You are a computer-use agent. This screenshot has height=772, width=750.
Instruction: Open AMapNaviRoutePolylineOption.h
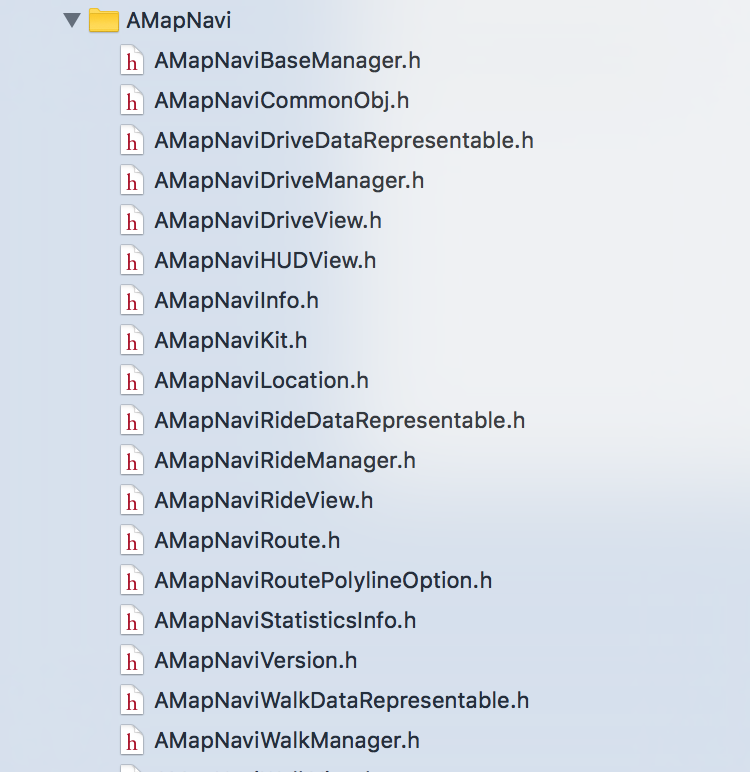323,580
